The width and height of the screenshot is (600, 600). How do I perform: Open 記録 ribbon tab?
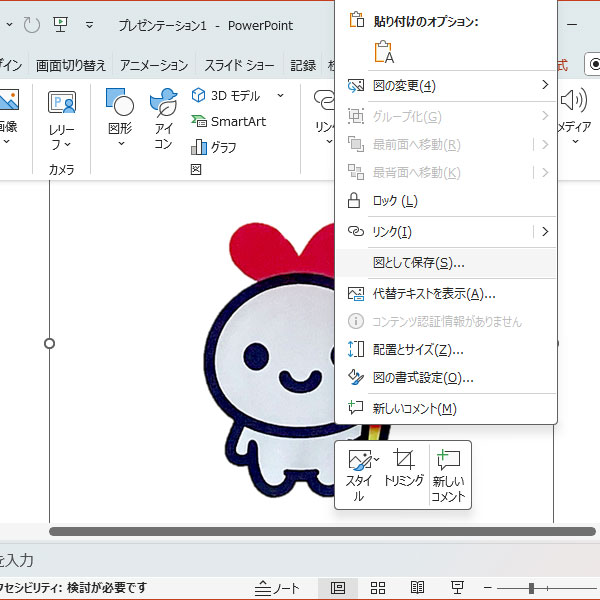pyautogui.click(x=303, y=65)
